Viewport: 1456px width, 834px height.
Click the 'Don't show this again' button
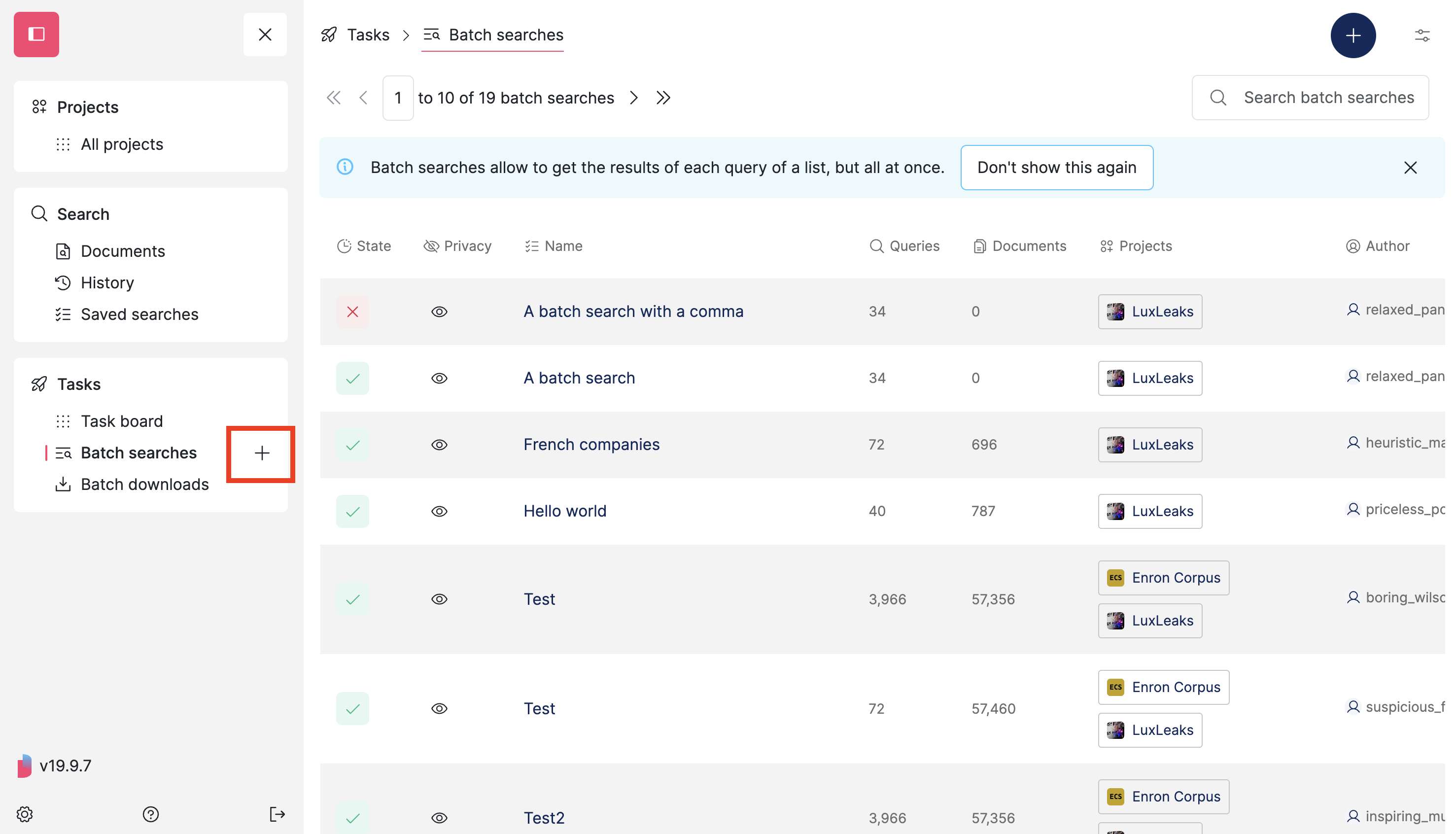1057,167
